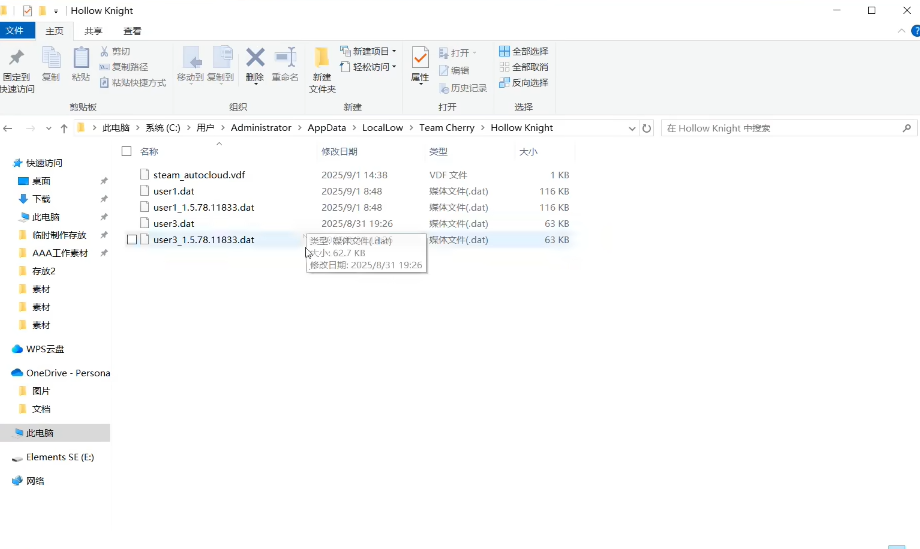Image resolution: width=920 pixels, height=549 pixels.
Task: Choose Paste Shortcut in clipboard group
Action: coord(133,83)
